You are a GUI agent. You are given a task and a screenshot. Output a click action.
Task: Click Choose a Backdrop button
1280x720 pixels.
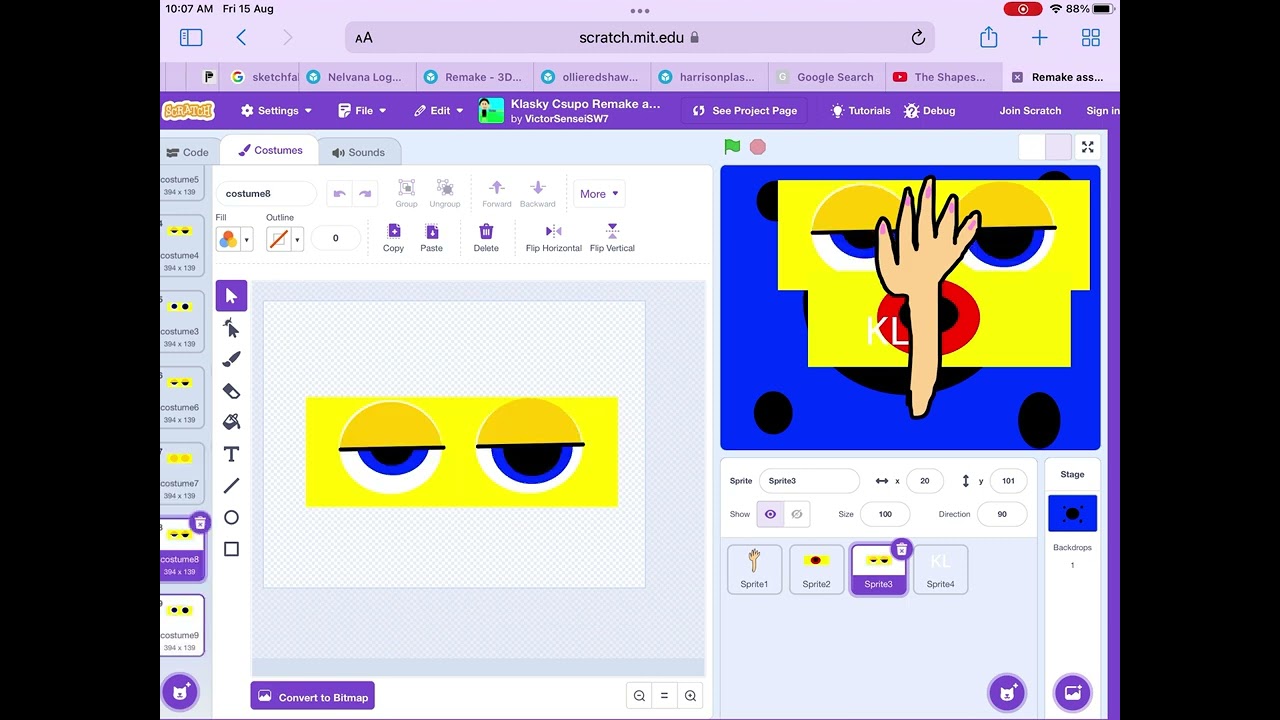point(1072,692)
